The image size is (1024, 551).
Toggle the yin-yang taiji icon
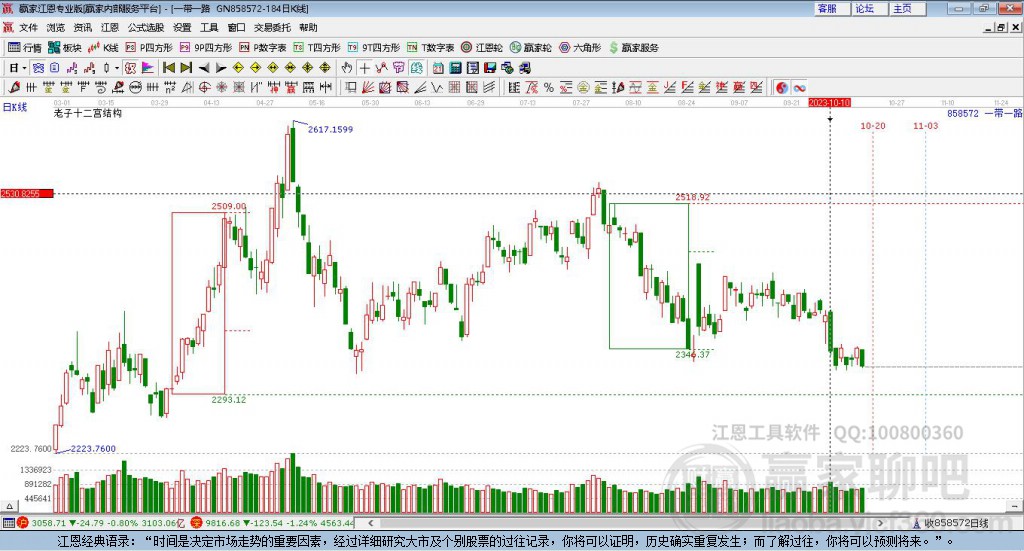782,87
